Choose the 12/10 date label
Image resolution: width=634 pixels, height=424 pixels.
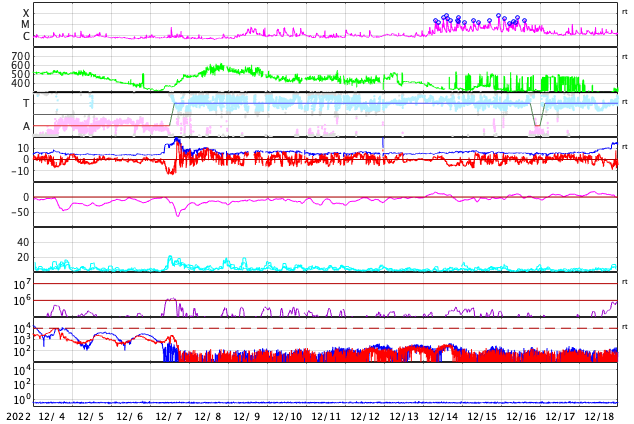tap(287, 417)
